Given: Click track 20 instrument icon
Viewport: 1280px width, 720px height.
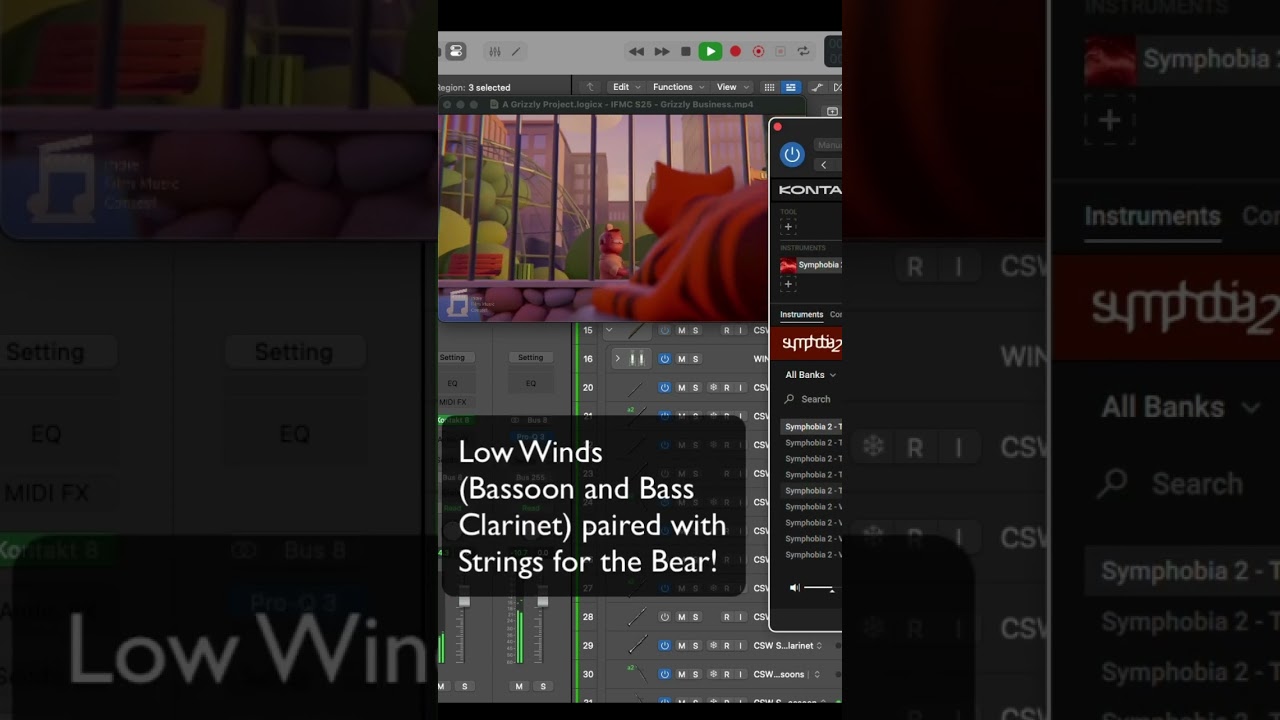Looking at the screenshot, I should point(636,387).
